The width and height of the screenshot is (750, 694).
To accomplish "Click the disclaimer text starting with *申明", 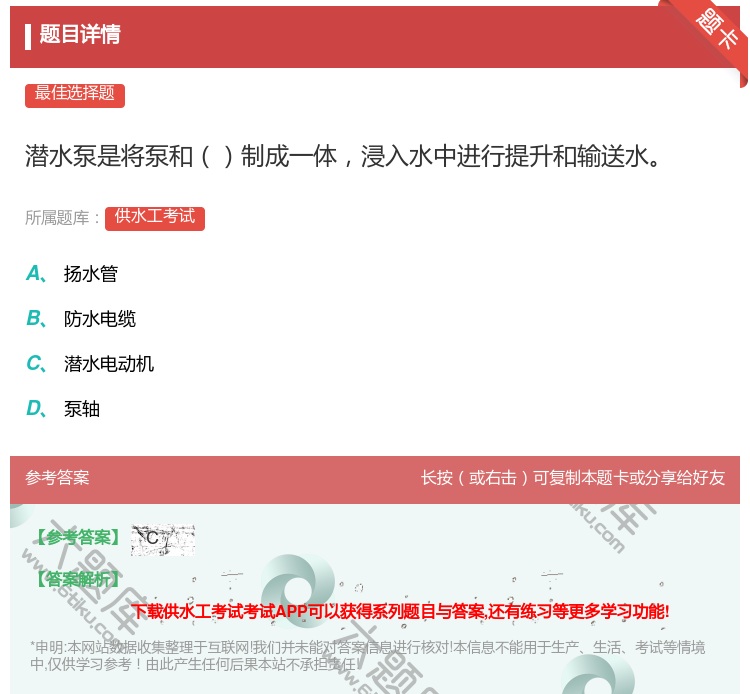I will point(367,655).
